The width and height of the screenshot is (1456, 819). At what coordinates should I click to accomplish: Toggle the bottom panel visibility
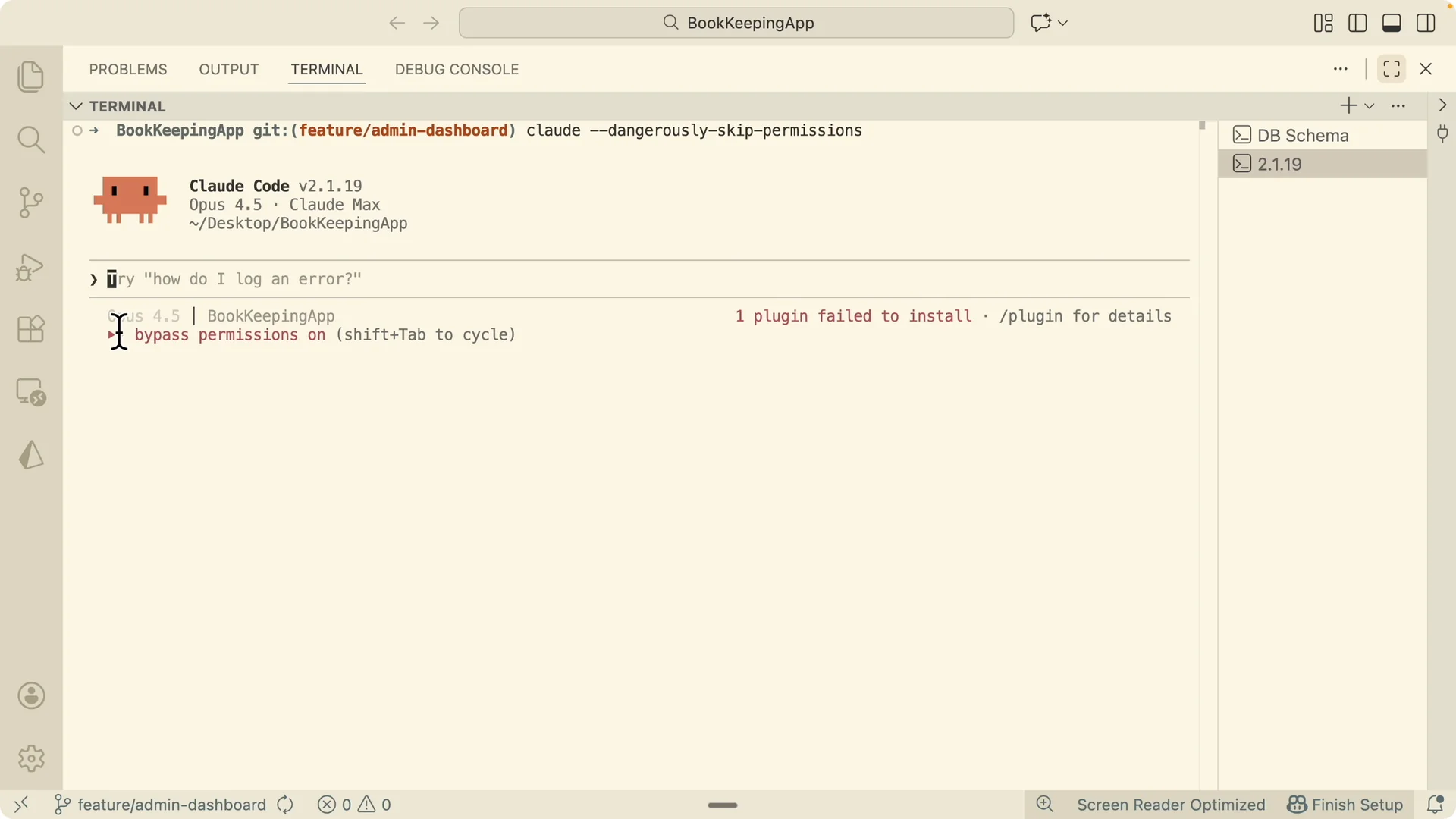point(1392,24)
